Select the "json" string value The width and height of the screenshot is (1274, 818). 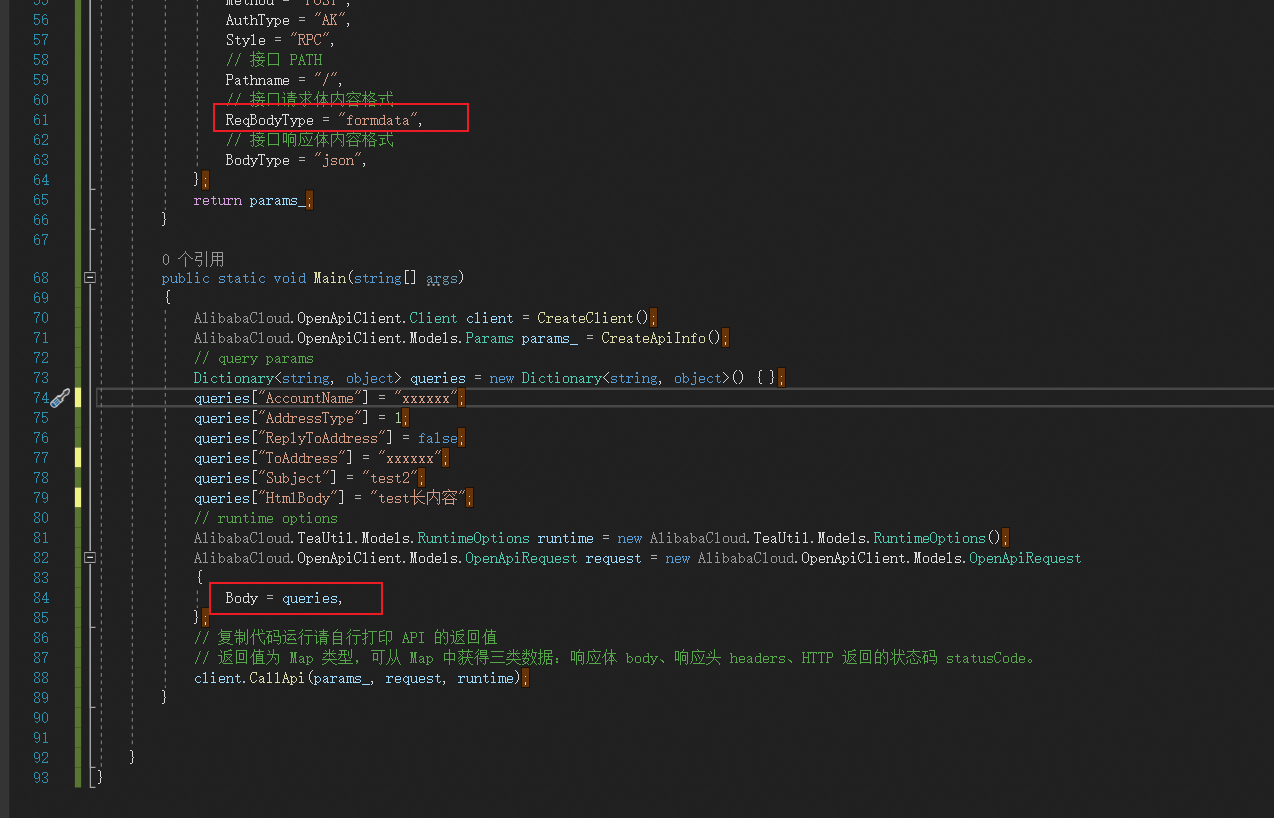pyautogui.click(x=338, y=160)
